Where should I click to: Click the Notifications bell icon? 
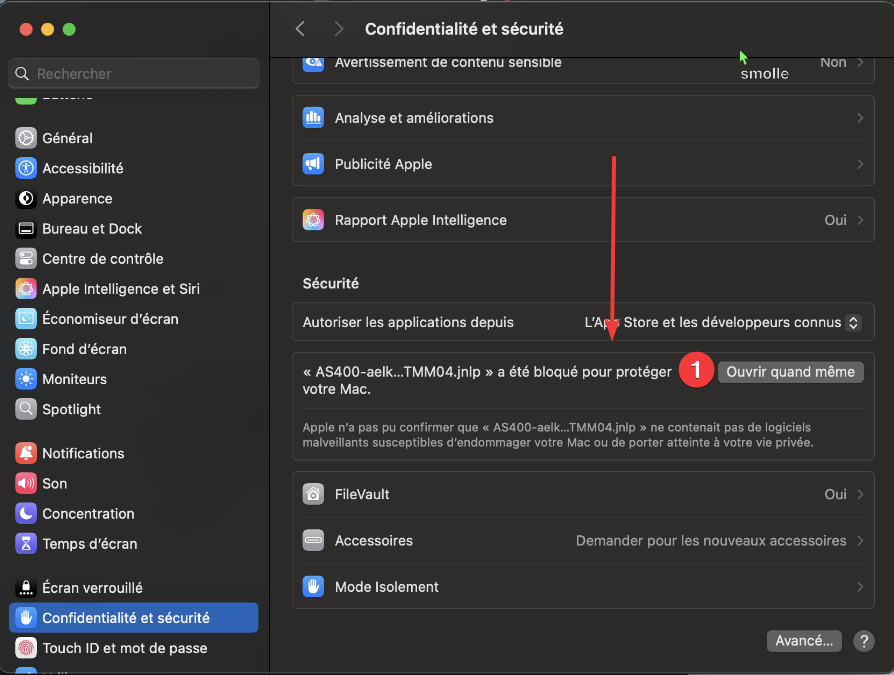coord(26,453)
